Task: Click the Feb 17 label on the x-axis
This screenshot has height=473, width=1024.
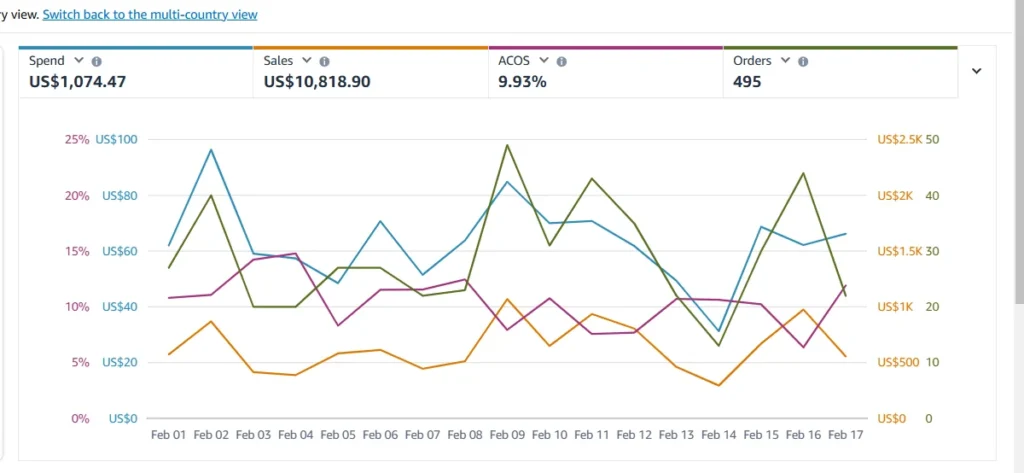Action: [x=845, y=435]
